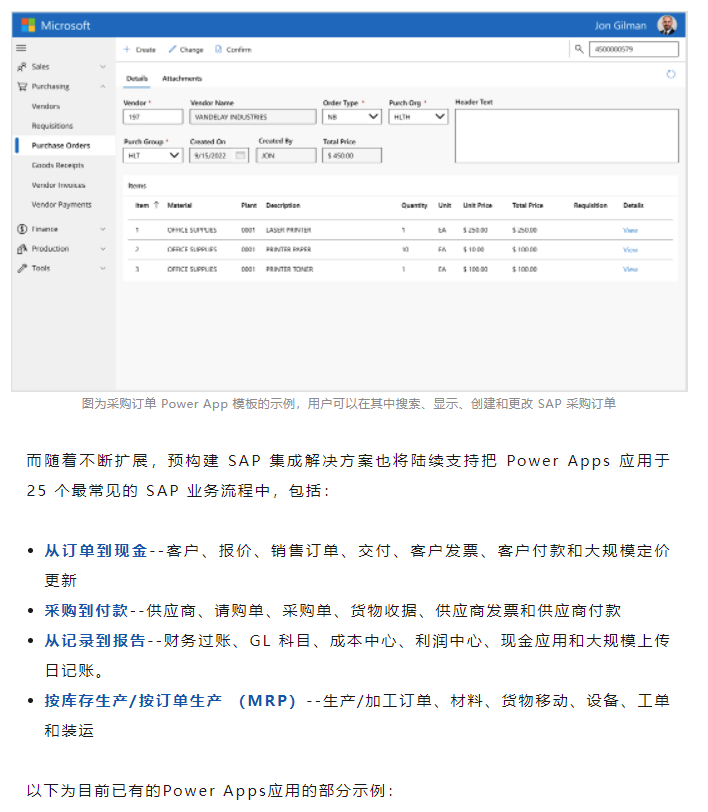Image resolution: width=708 pixels, height=812 pixels.
Task: View details for PRINTER TONER row
Action: pyautogui.click(x=630, y=269)
